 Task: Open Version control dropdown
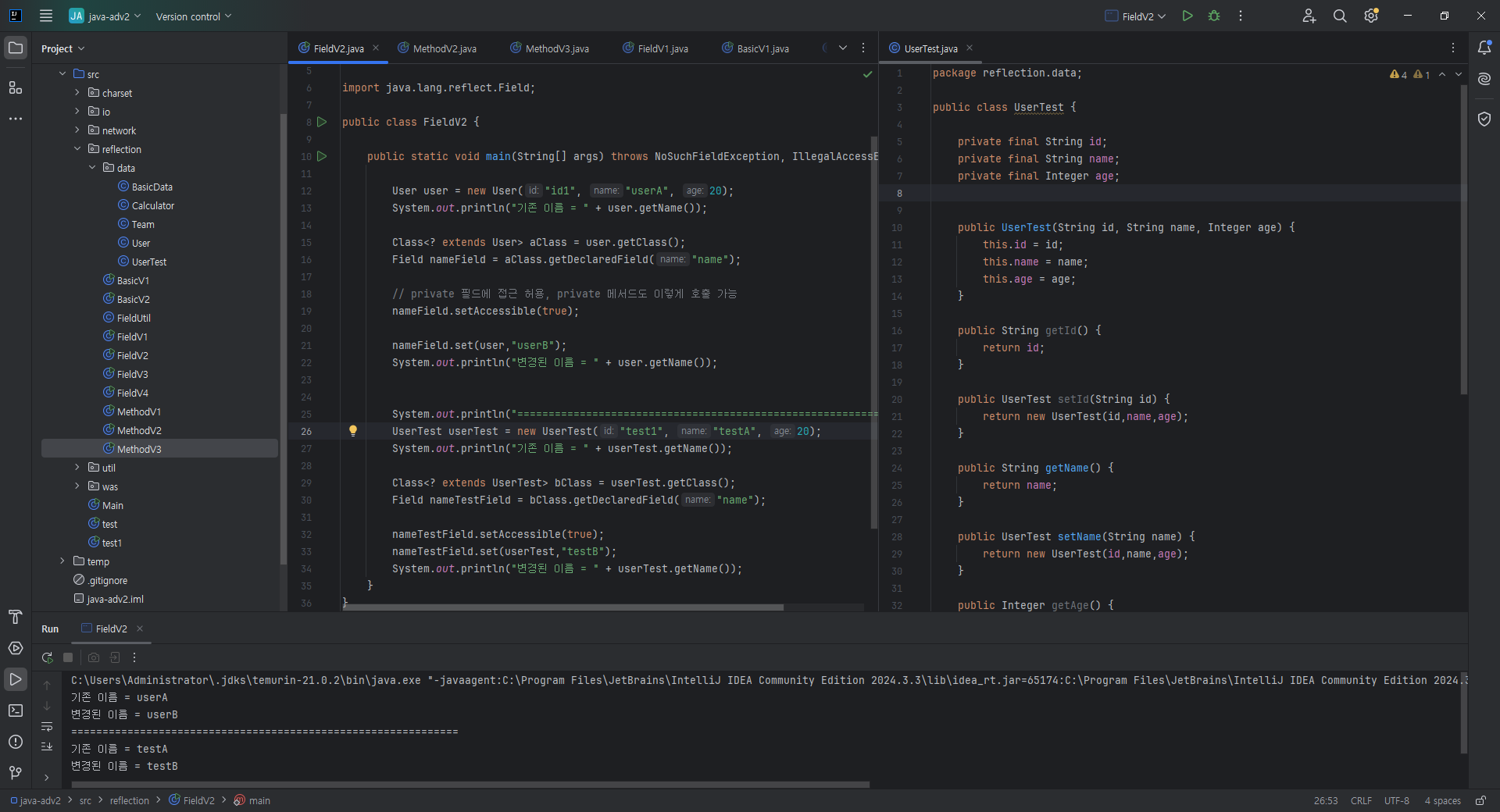[x=193, y=16]
